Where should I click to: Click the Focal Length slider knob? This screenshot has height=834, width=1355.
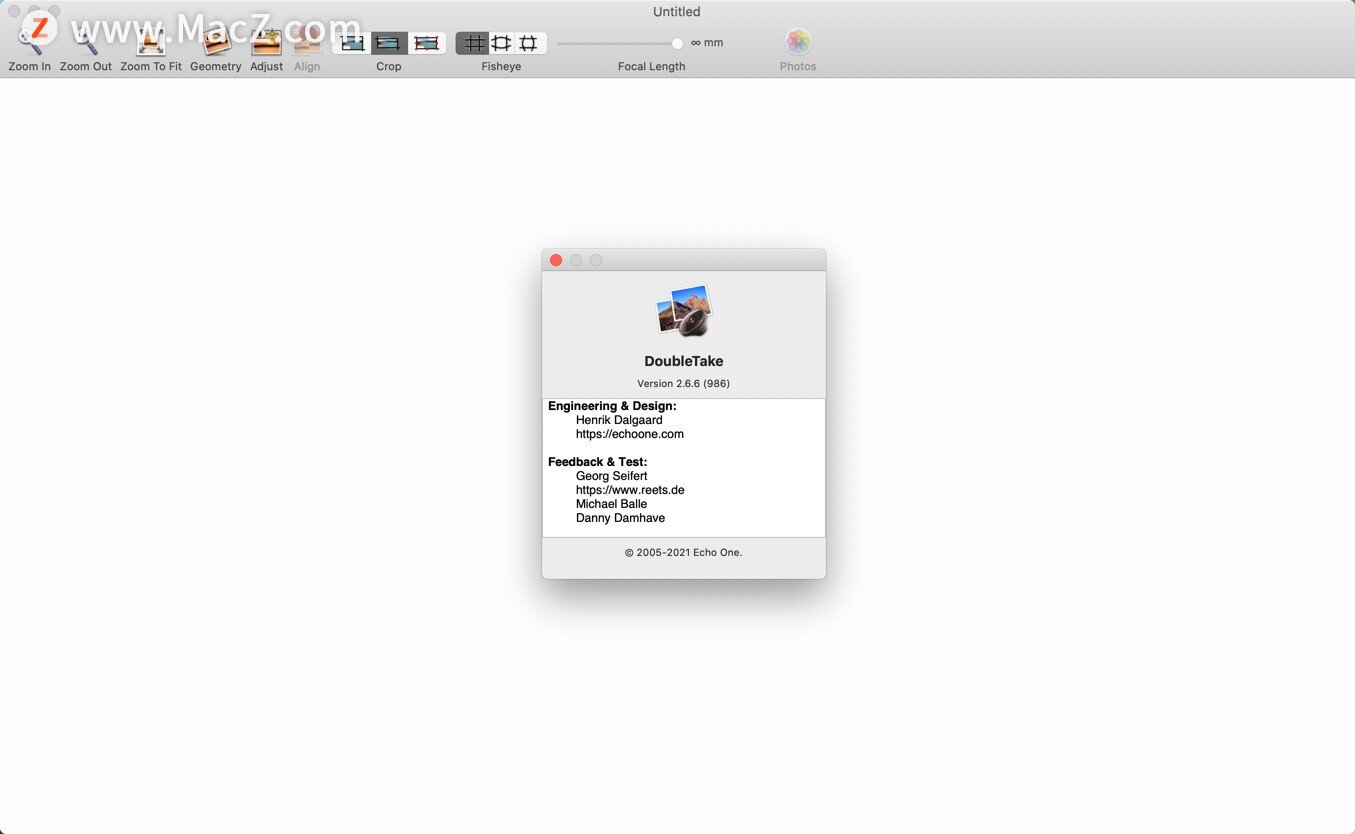(x=677, y=43)
